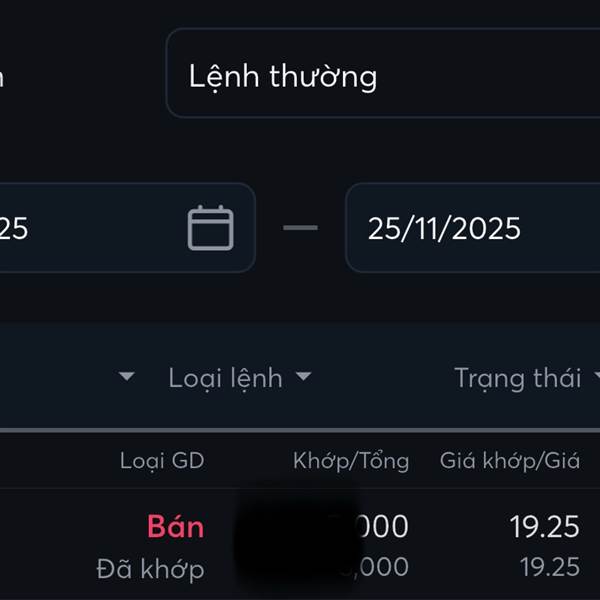The height and width of the screenshot is (600, 600).
Task: Click the Loại GD column header
Action: (x=162, y=460)
